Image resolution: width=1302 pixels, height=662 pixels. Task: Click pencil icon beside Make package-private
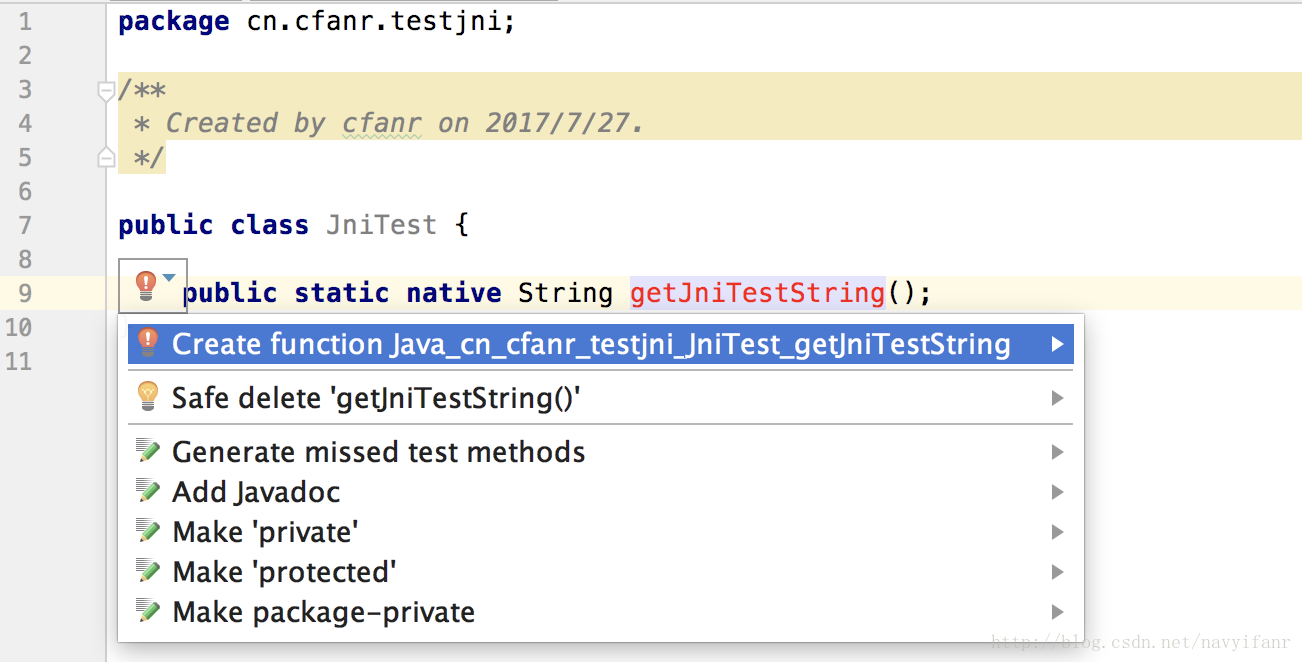[x=148, y=612]
